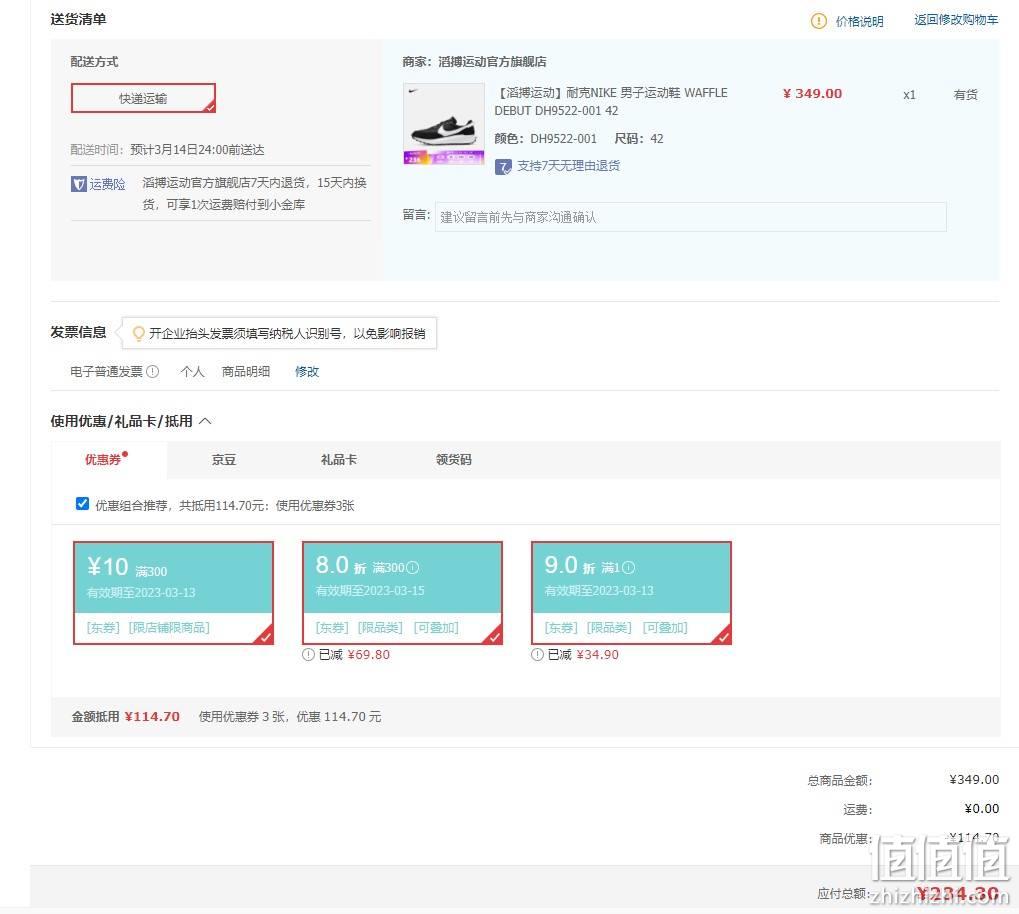Click the invoice tip lightbulb icon
The image size is (1019, 914).
coord(138,333)
